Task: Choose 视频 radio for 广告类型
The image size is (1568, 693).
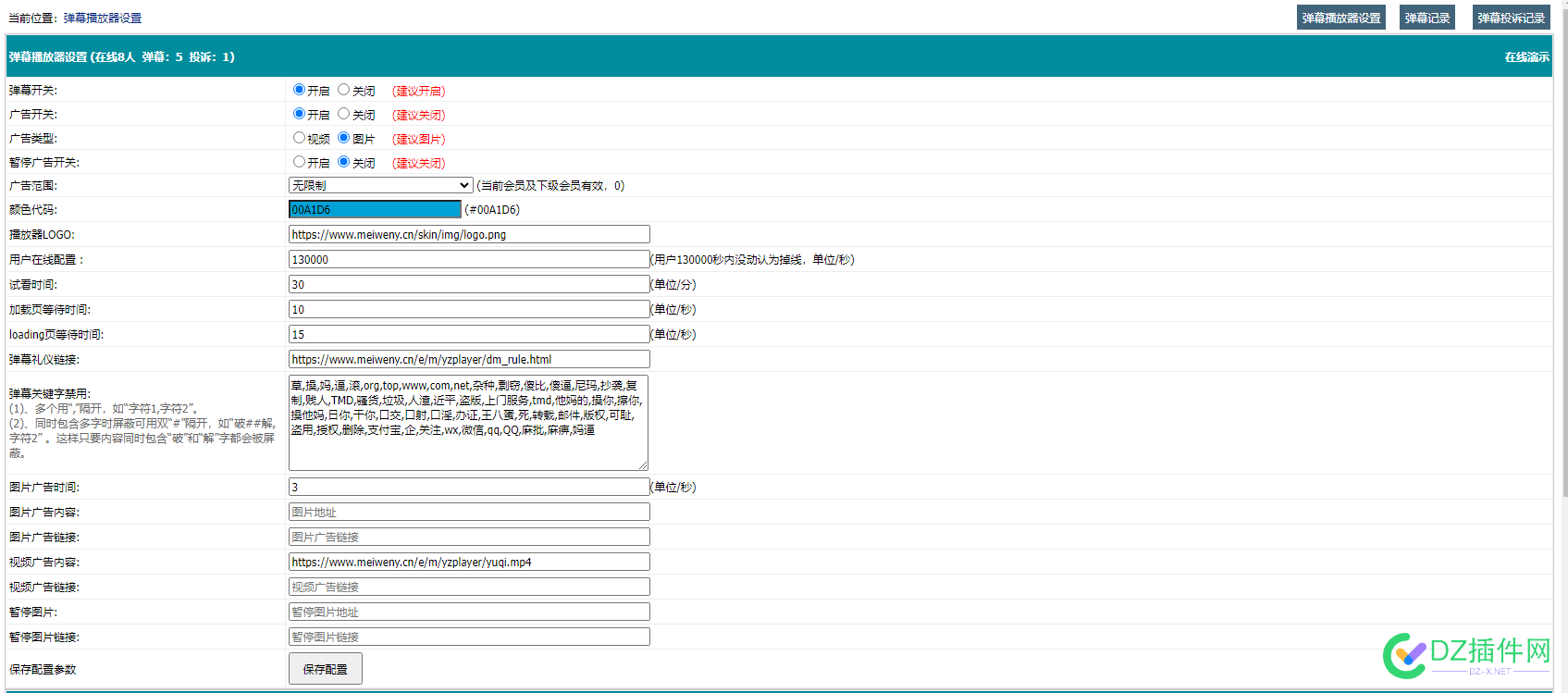Action: coord(299,138)
